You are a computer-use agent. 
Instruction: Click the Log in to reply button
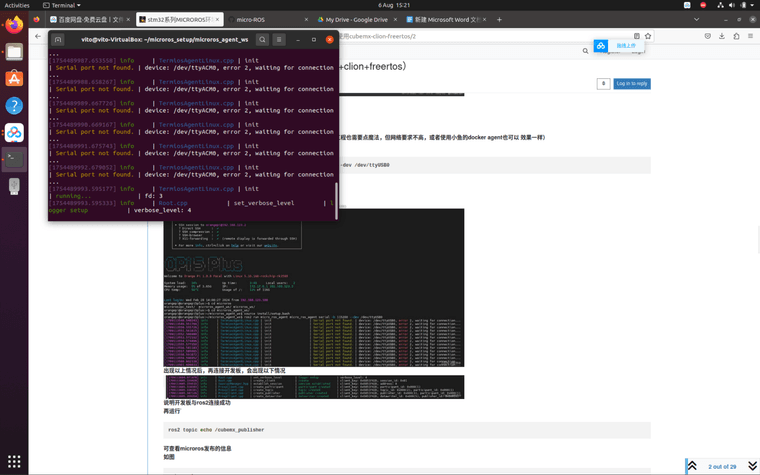tap(632, 84)
